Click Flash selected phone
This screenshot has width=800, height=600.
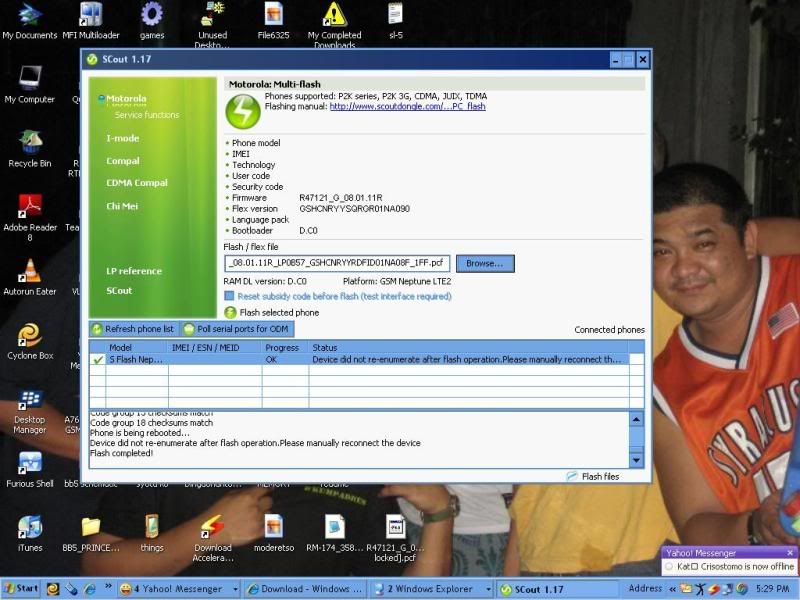(x=272, y=312)
